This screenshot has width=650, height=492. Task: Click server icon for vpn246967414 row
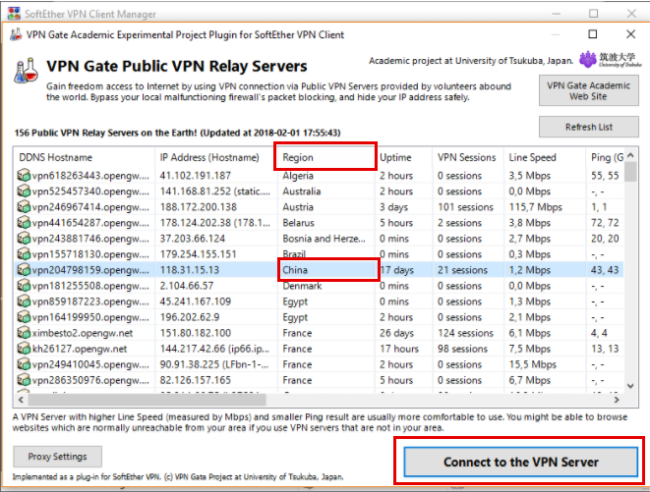tap(24, 207)
